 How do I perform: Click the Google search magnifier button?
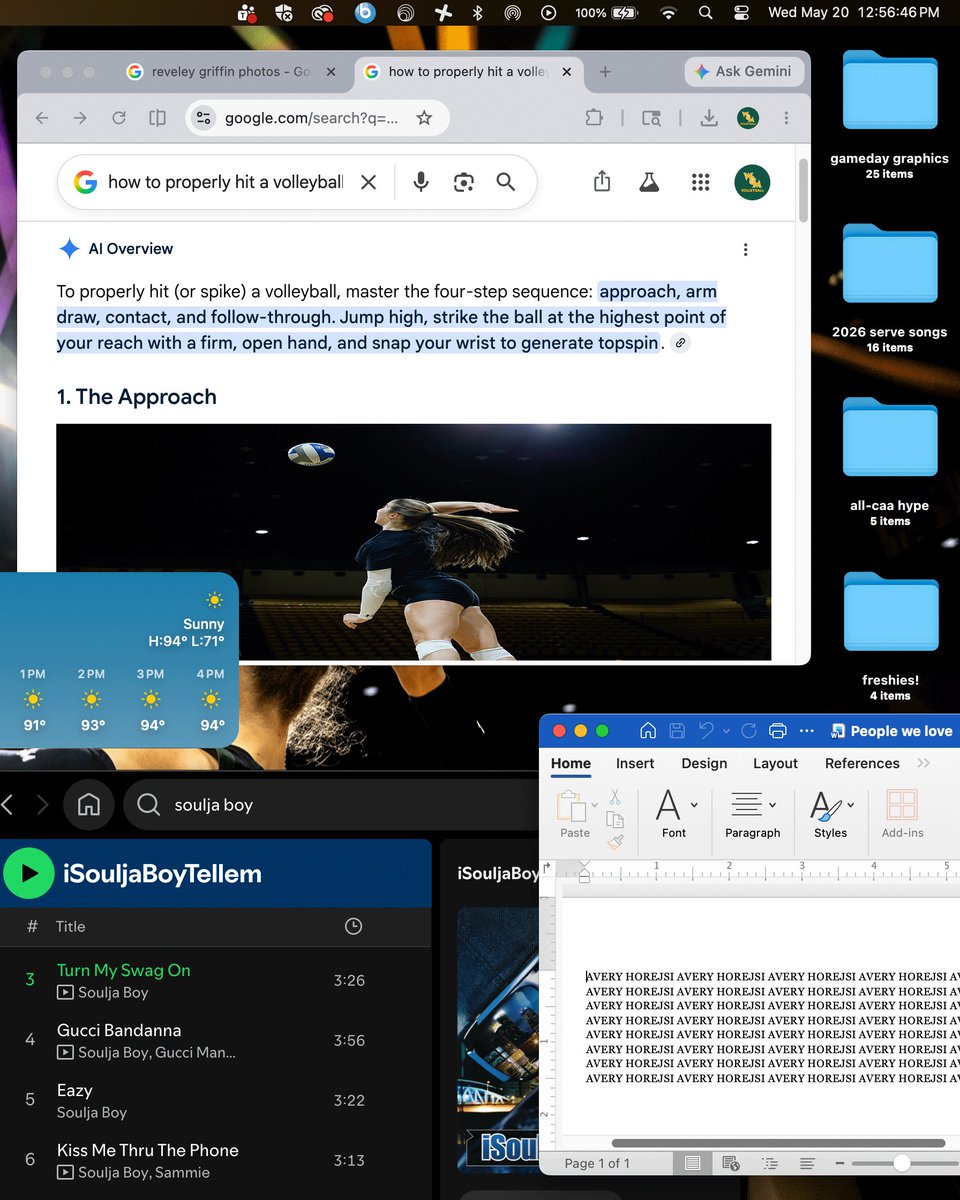(506, 182)
